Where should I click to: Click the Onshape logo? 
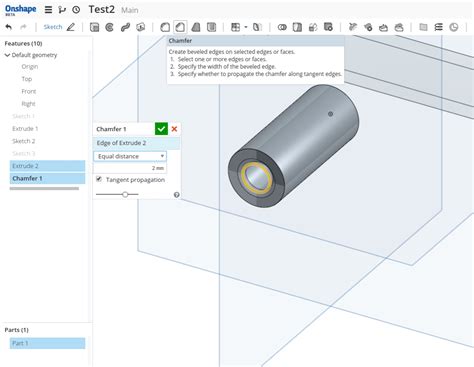click(x=20, y=10)
